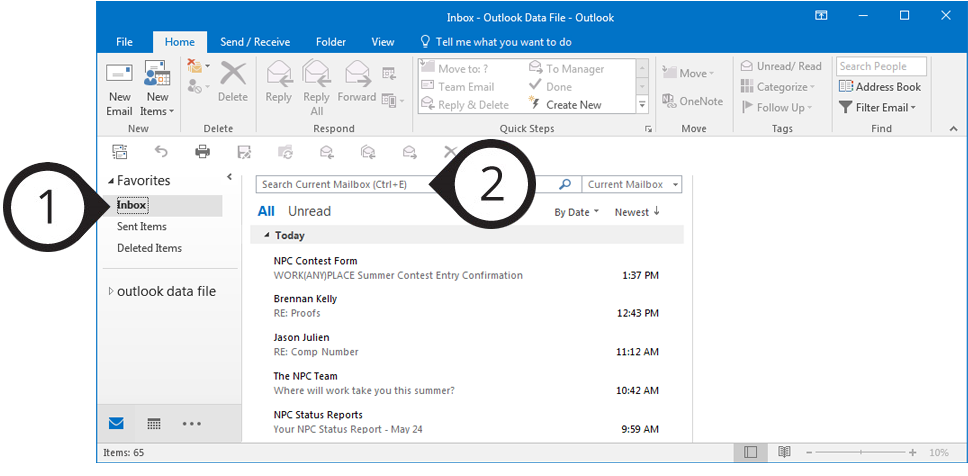Click Create New quick step

(573, 105)
